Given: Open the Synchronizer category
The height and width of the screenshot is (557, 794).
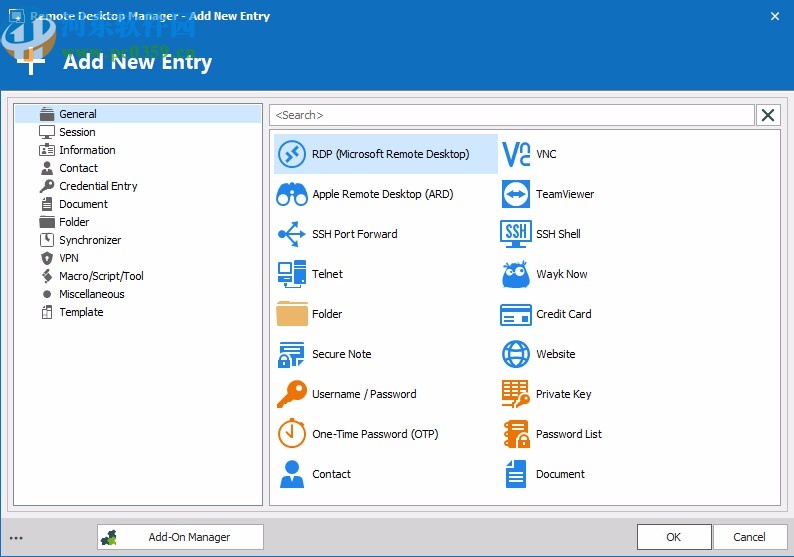Looking at the screenshot, I should point(138,240).
